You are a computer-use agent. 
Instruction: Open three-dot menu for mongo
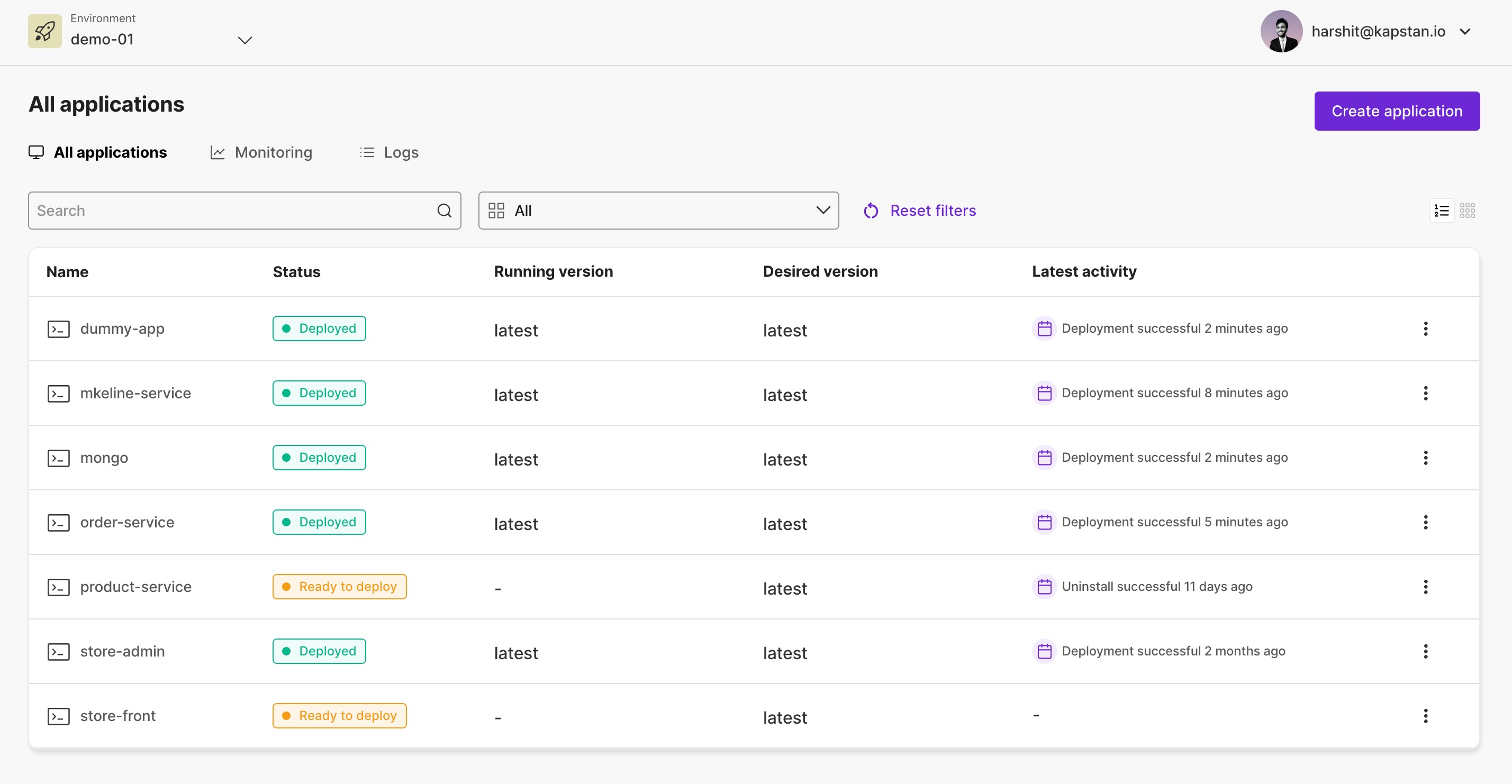click(1425, 458)
